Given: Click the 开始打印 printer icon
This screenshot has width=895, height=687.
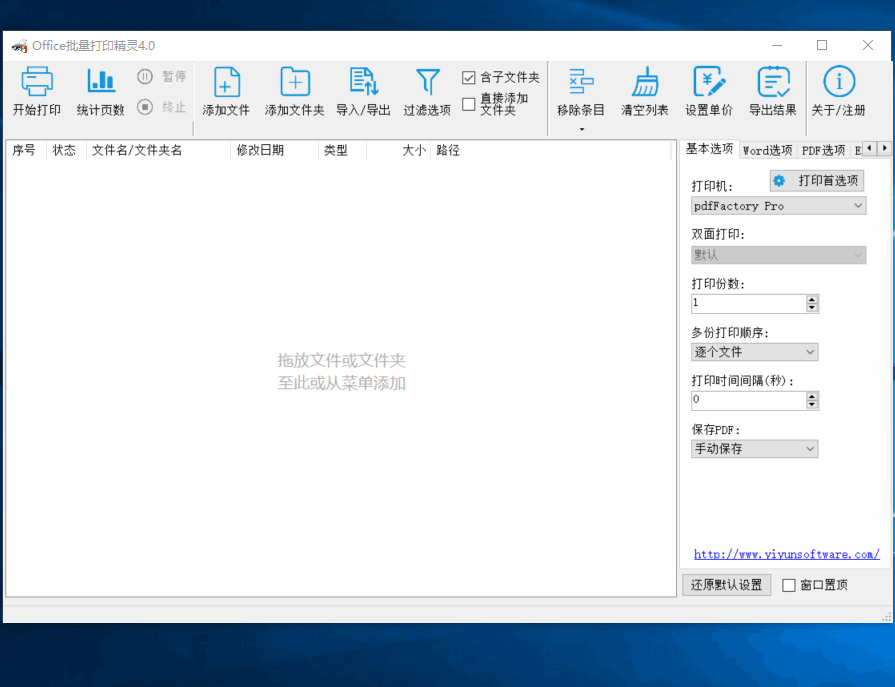Looking at the screenshot, I should pyautogui.click(x=37, y=80).
